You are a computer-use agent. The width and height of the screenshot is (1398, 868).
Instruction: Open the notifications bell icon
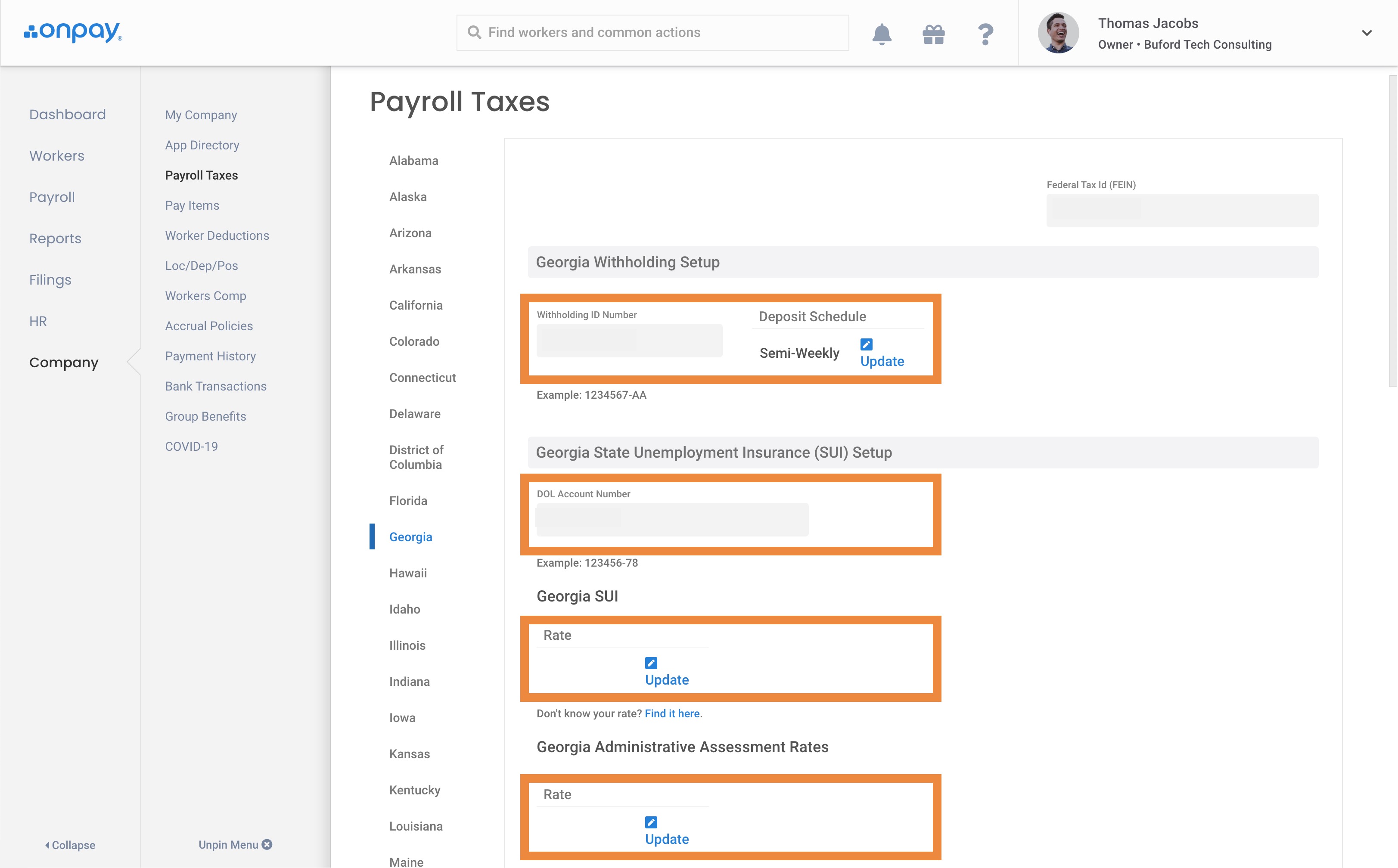881,34
